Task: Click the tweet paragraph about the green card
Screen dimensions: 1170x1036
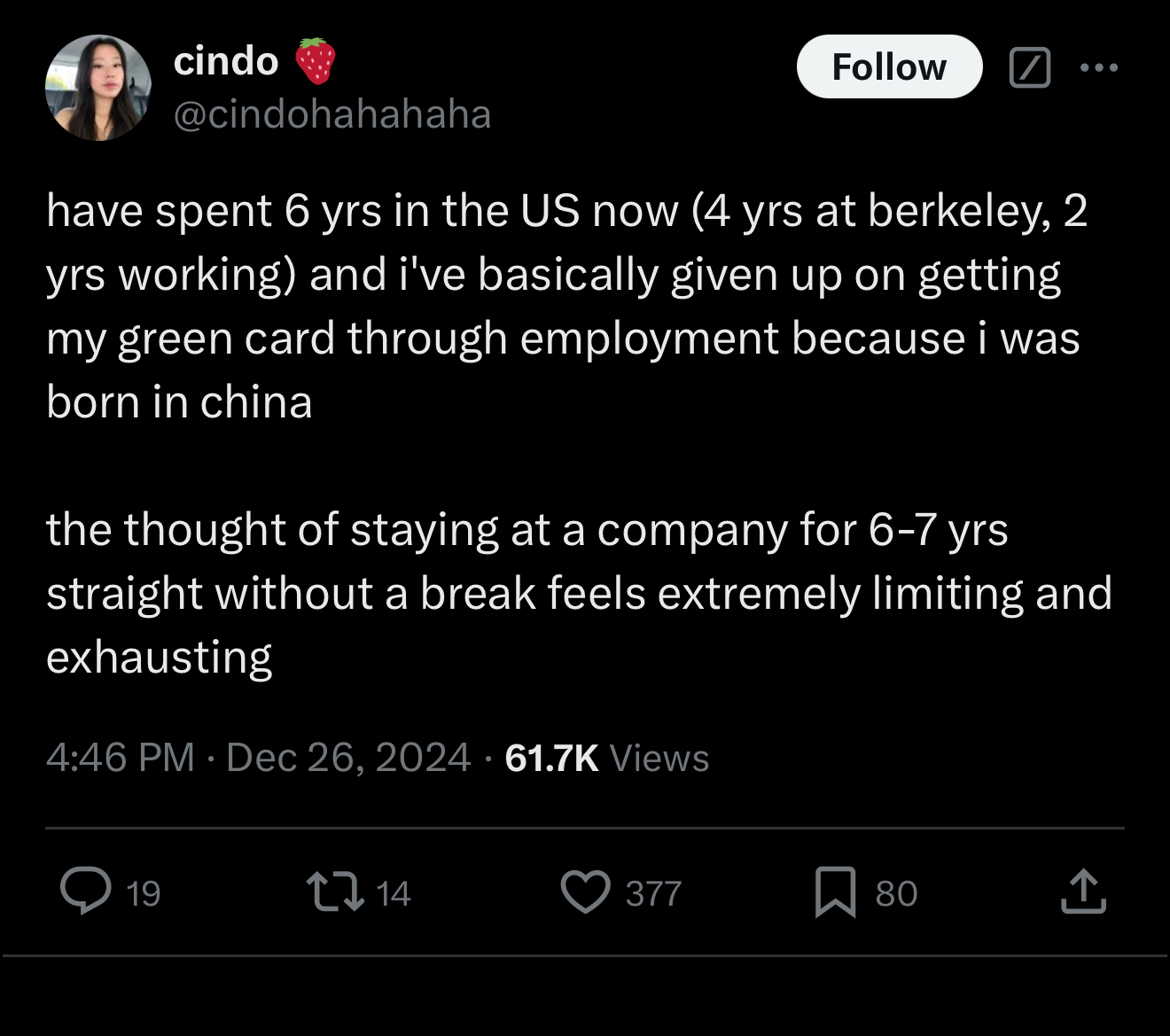Action: tap(567, 306)
